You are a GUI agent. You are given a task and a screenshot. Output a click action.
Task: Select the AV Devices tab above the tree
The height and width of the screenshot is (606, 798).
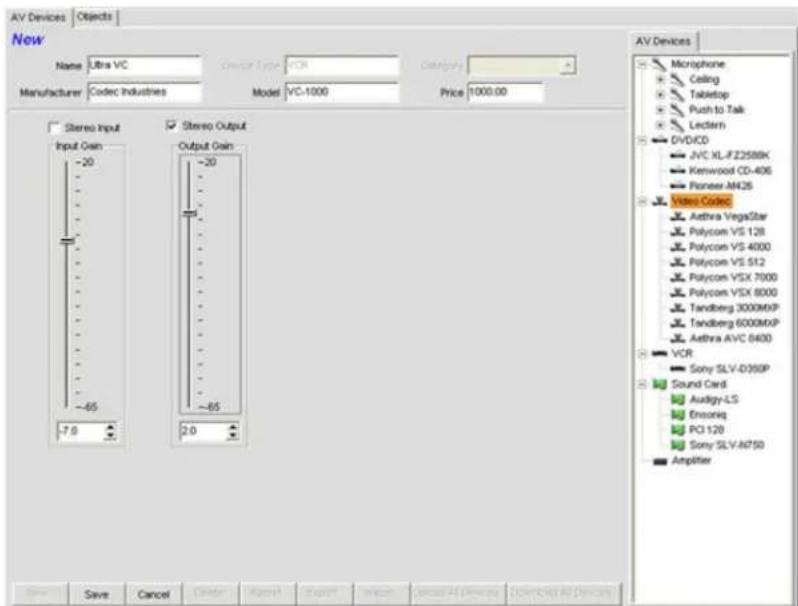pos(663,41)
